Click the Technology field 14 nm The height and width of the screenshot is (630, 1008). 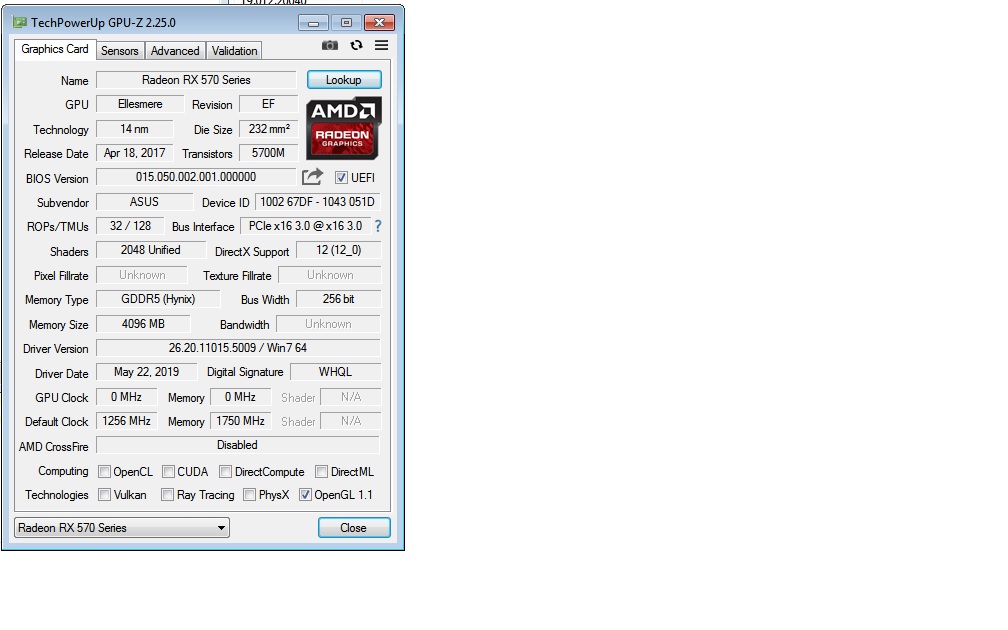point(134,129)
